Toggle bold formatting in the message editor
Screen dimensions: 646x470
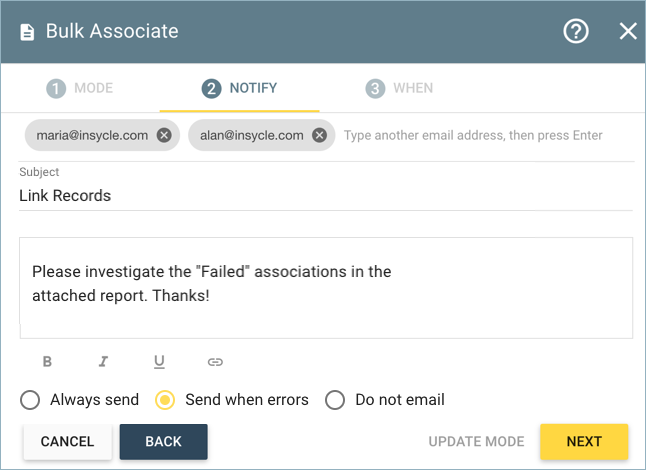[47, 362]
